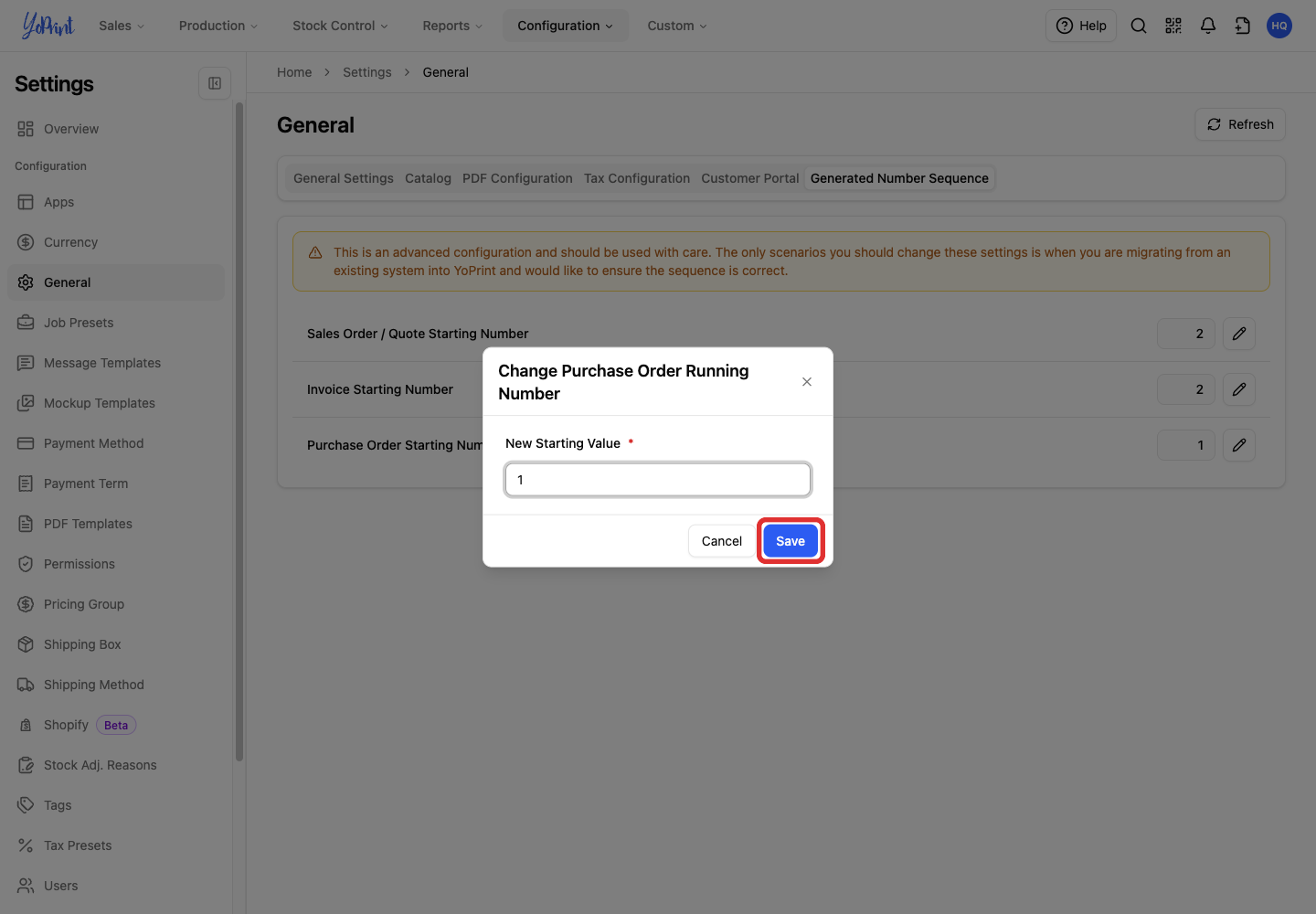Click the HQ user avatar
The height and width of the screenshot is (914, 1316).
point(1279,26)
